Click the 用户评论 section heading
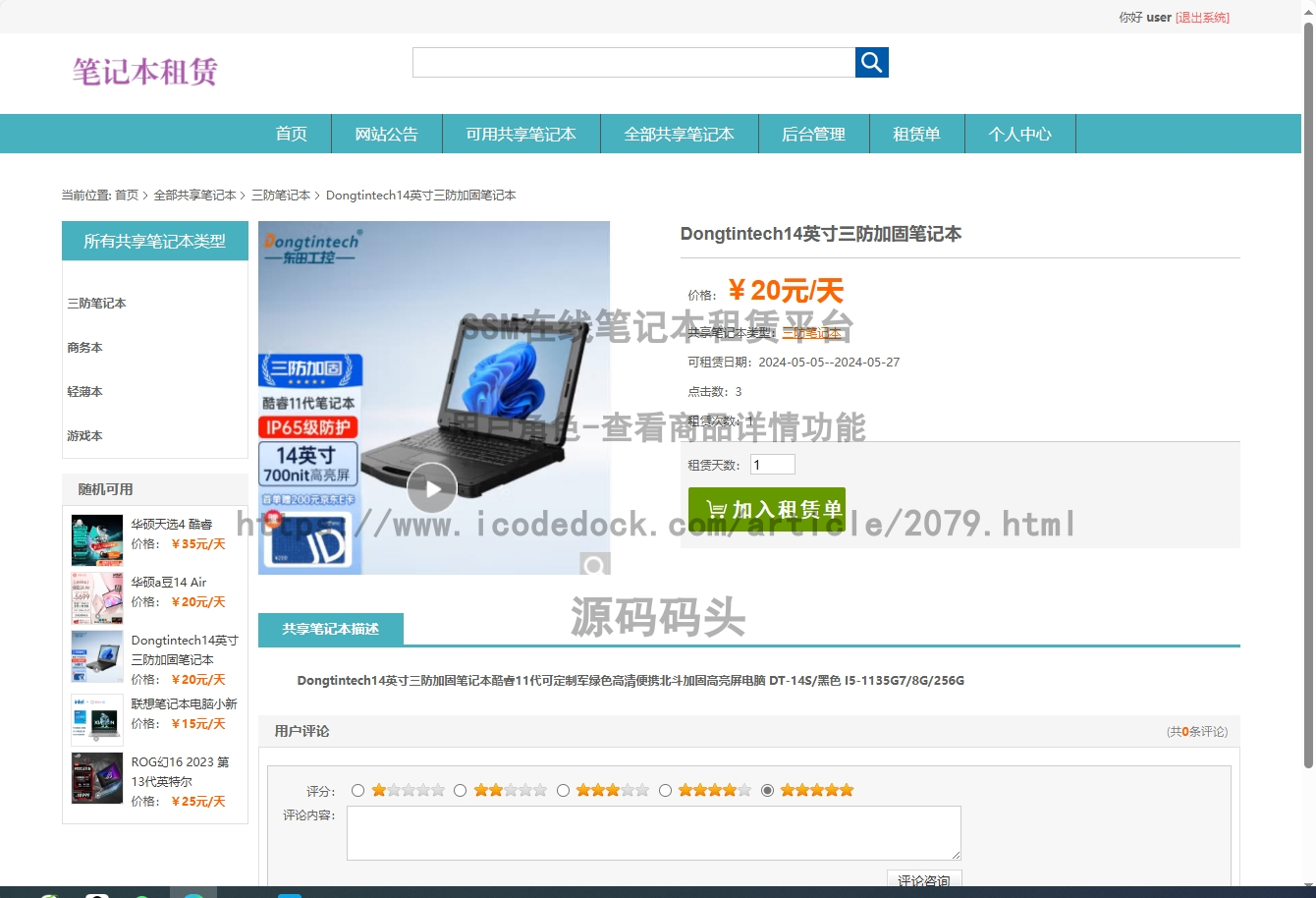This screenshot has height=898, width=1316. pos(302,731)
